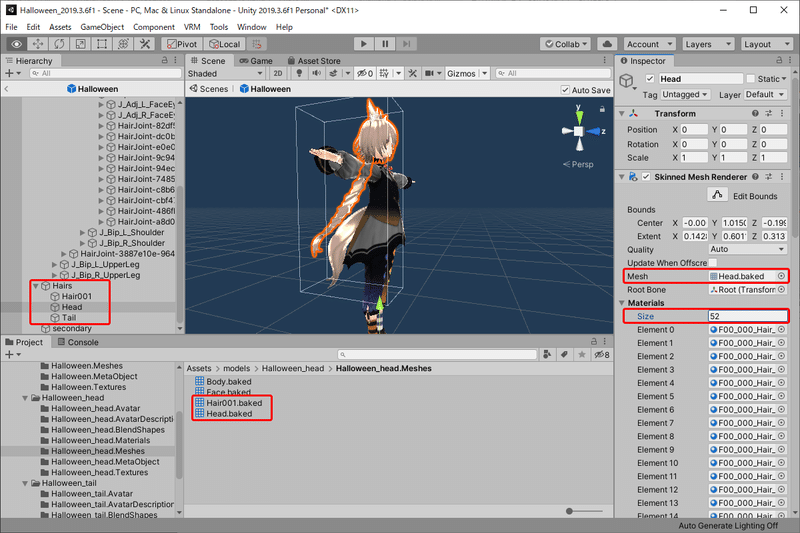This screenshot has height=533, width=800.
Task: Toggle 2D scene view mode
Action: point(278,73)
